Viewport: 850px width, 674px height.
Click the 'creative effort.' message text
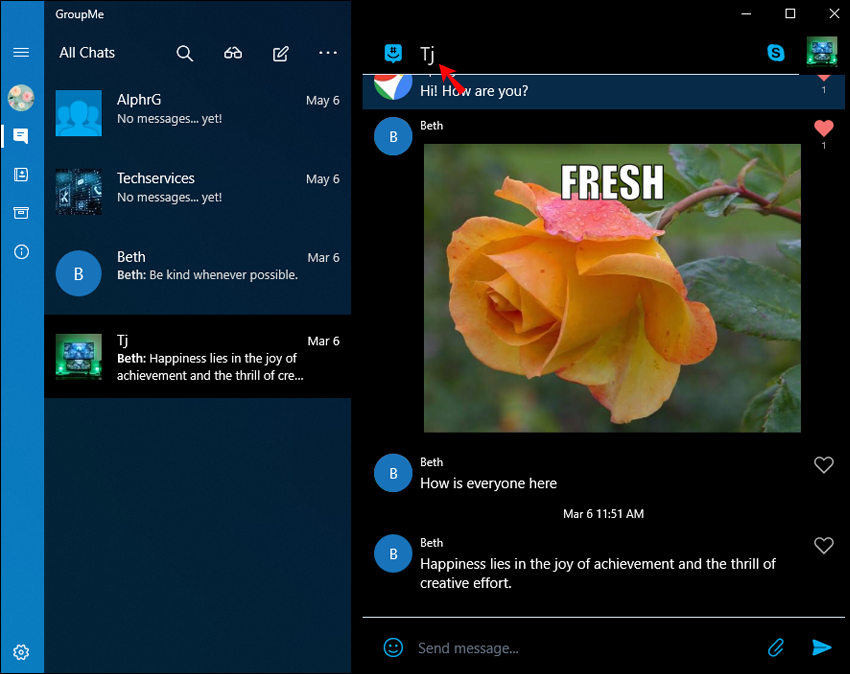click(466, 583)
